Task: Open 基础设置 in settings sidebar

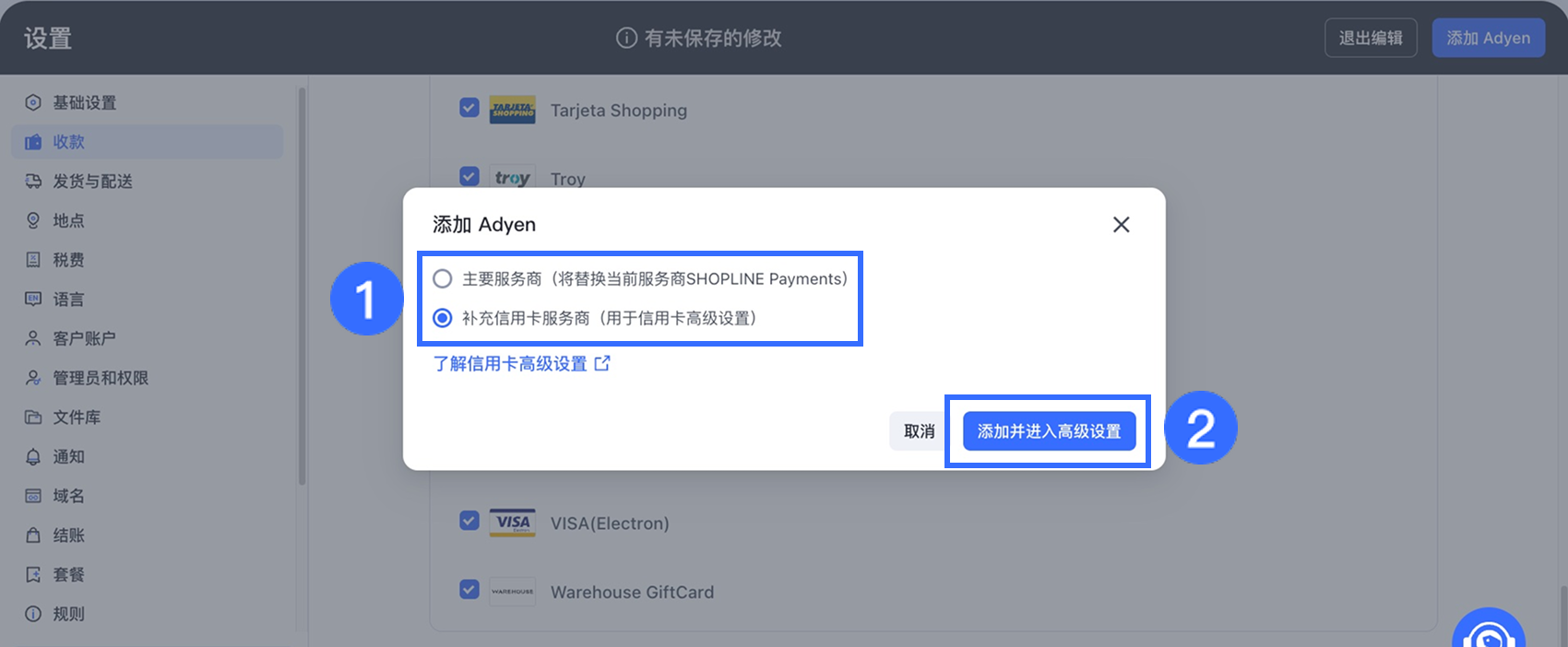Action: coord(148,102)
